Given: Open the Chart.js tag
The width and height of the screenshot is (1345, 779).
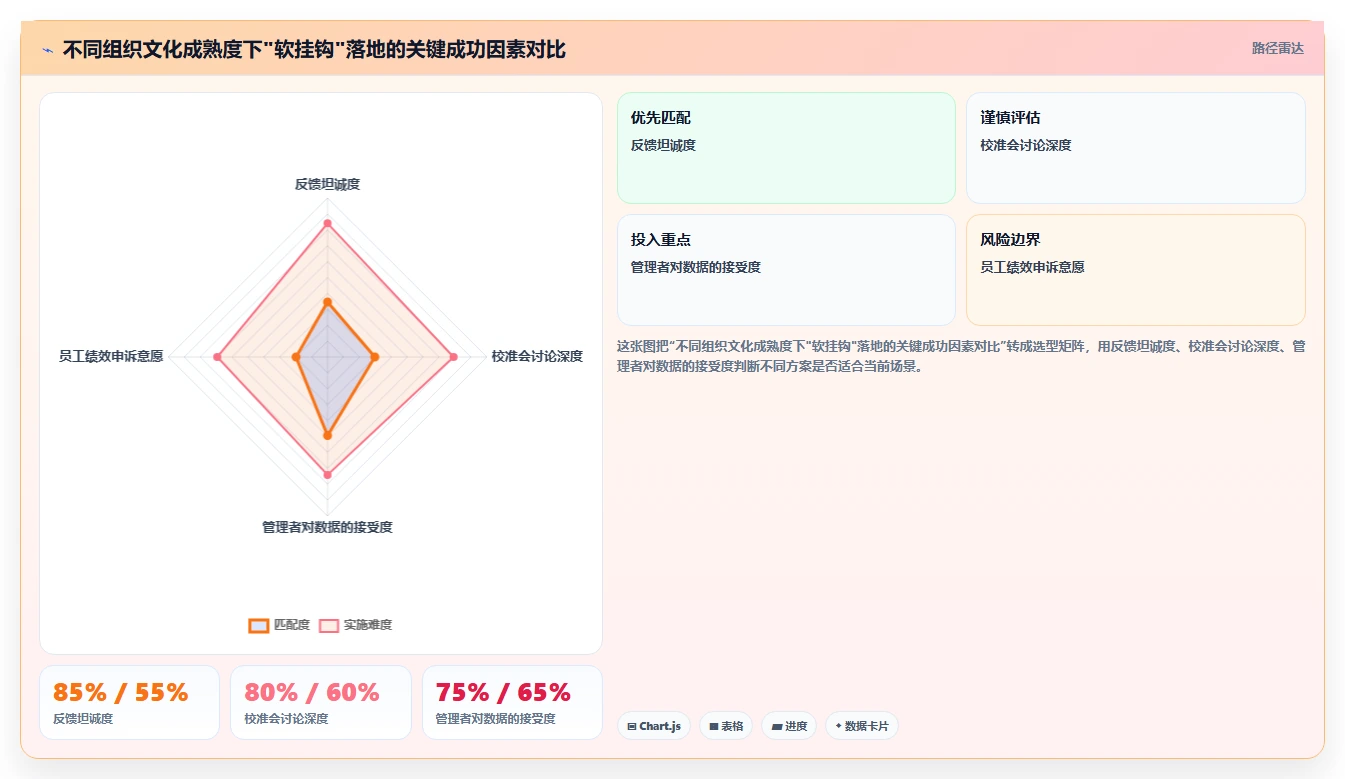Looking at the screenshot, I should 654,726.
